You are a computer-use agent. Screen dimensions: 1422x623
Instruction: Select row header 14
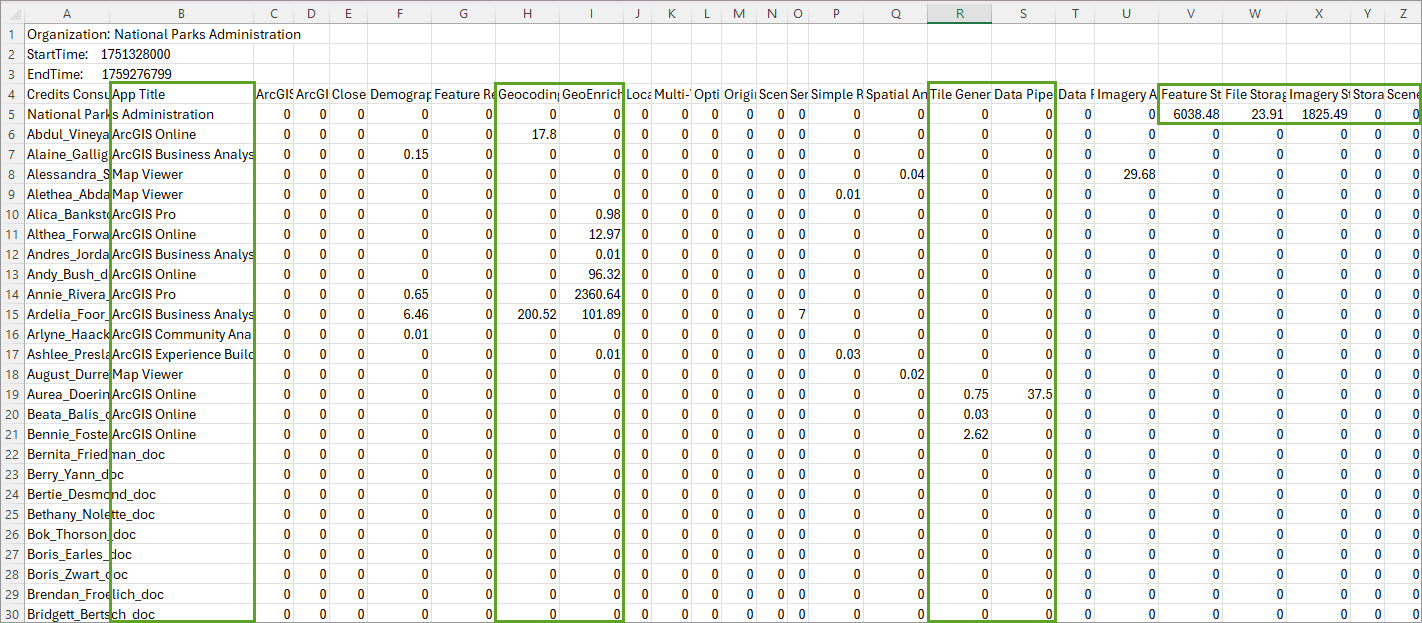click(11, 294)
